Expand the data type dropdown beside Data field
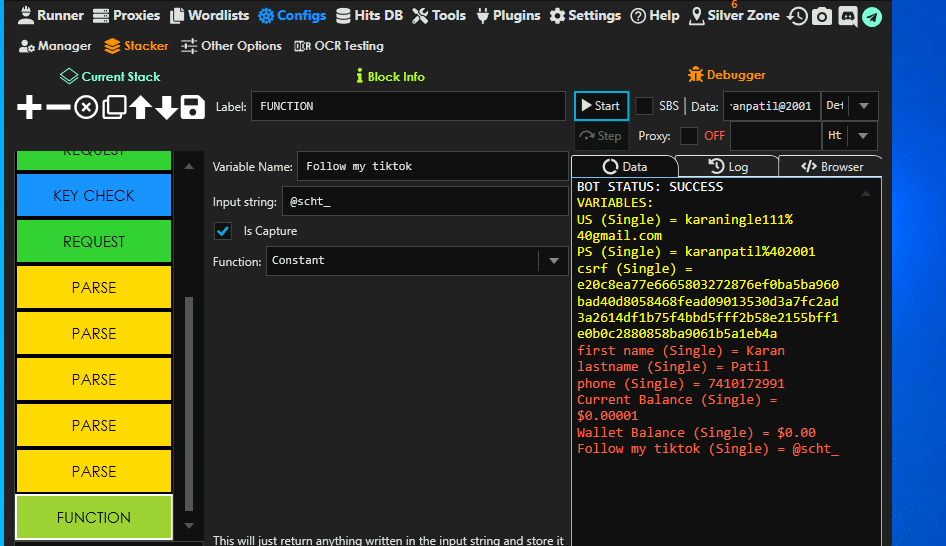The image size is (946, 546). 863,106
